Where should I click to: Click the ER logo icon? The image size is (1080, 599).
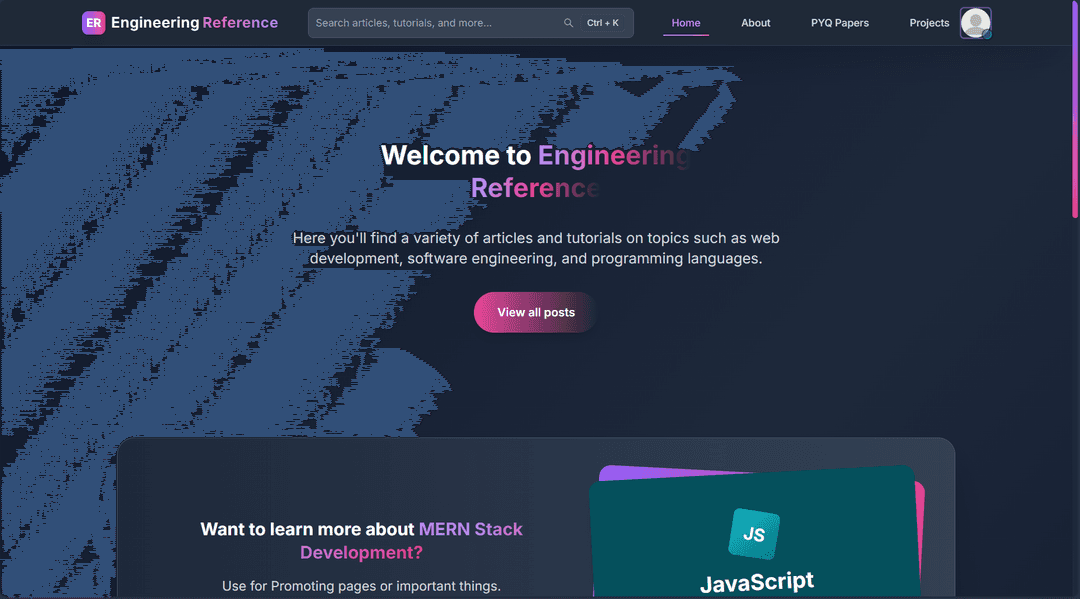pos(93,23)
